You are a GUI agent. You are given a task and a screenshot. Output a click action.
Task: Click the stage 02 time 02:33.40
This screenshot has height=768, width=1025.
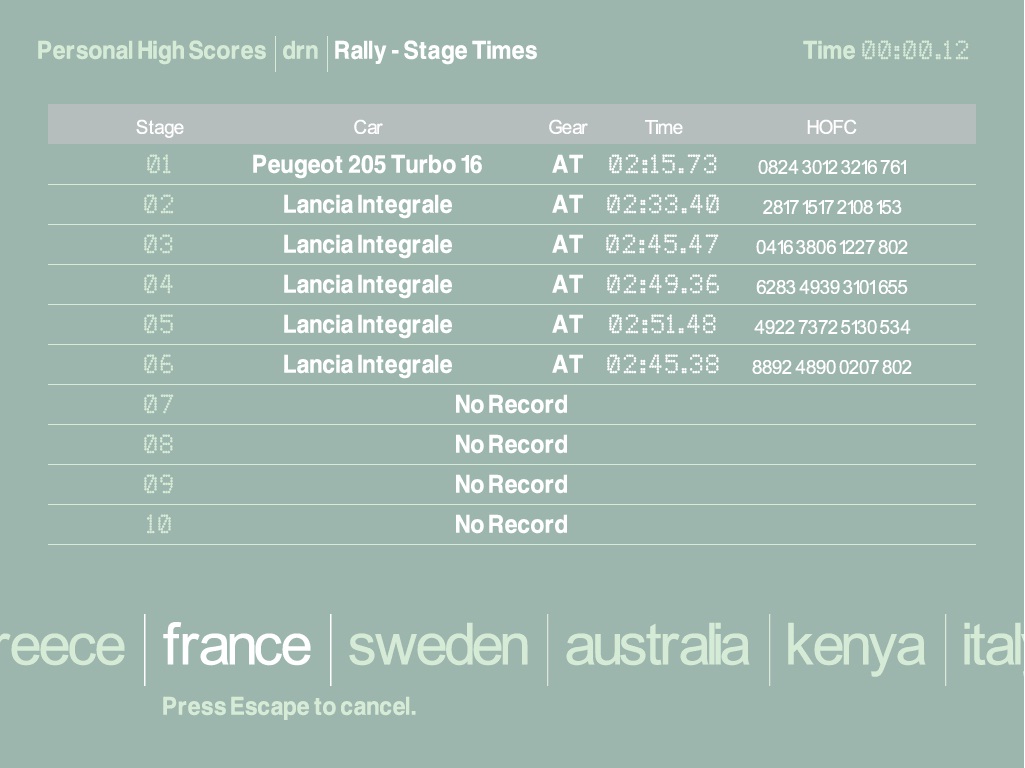click(662, 205)
